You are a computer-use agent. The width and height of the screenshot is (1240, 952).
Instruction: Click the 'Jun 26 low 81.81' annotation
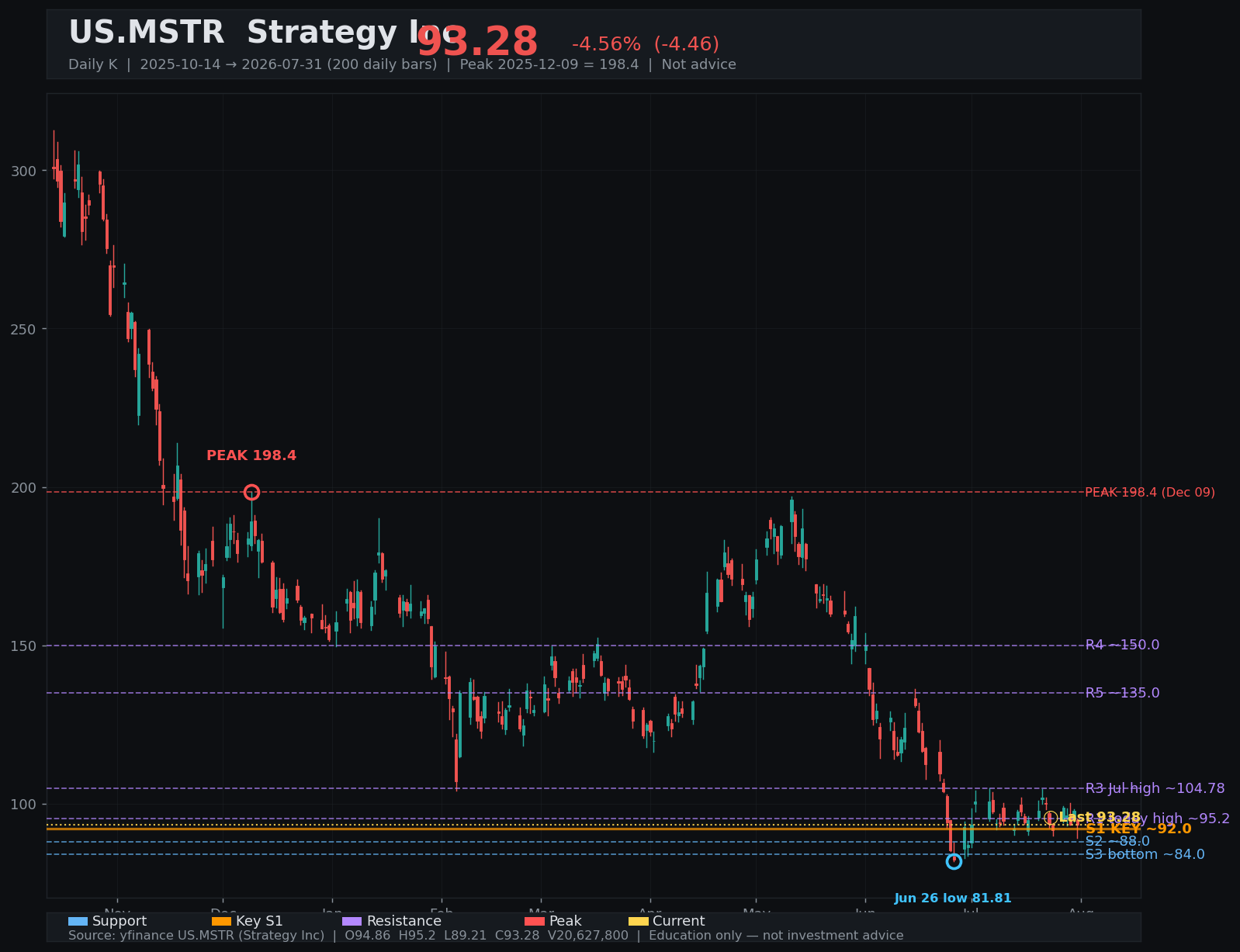[953, 898]
